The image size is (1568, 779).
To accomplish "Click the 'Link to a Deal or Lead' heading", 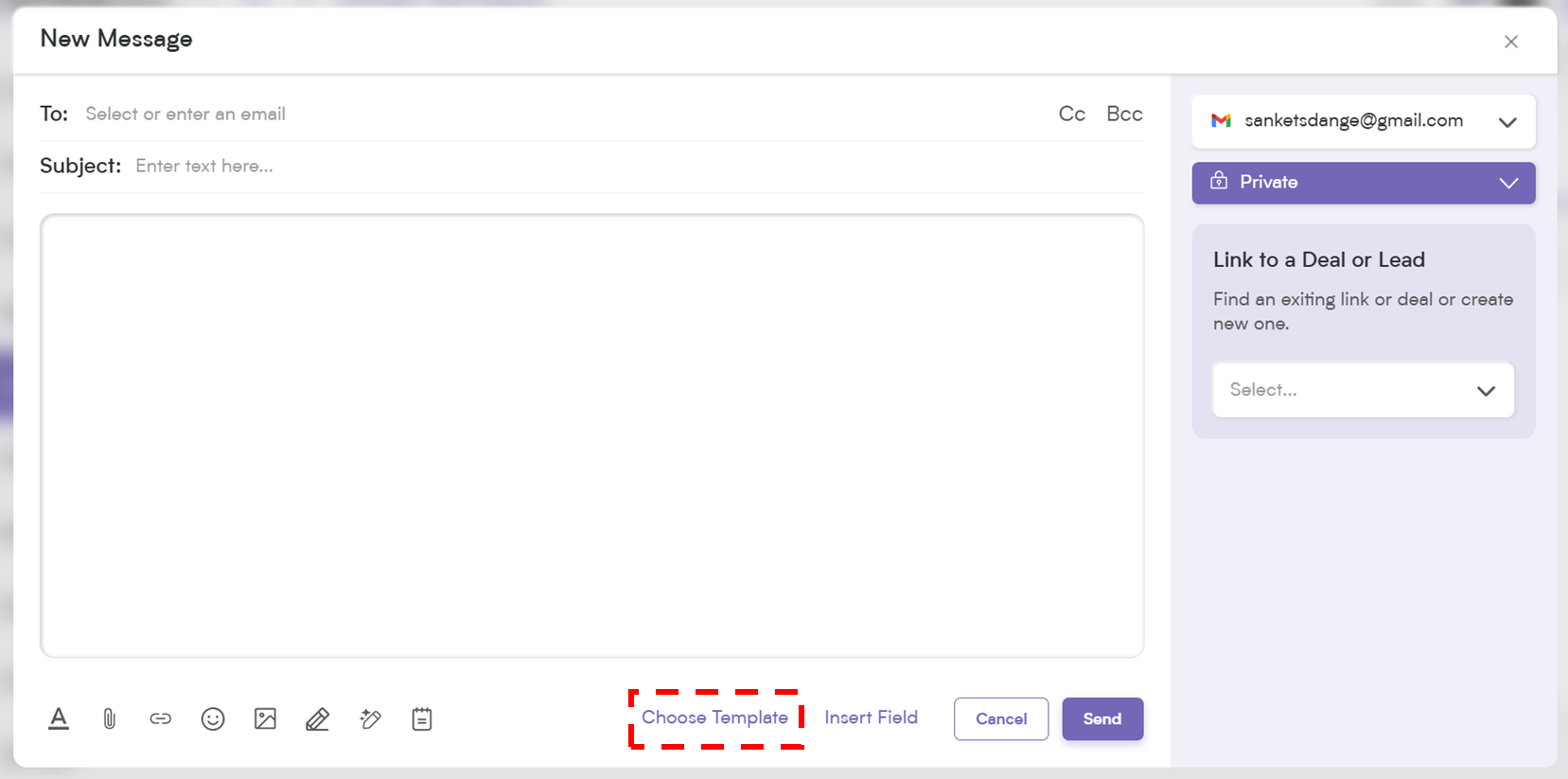I will tap(1319, 260).
